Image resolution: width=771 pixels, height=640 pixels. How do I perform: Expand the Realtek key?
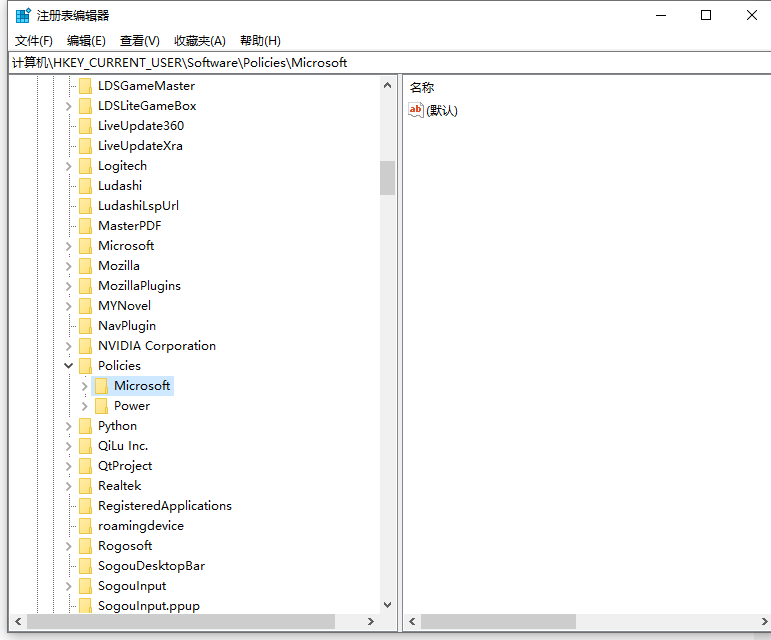click(x=69, y=486)
